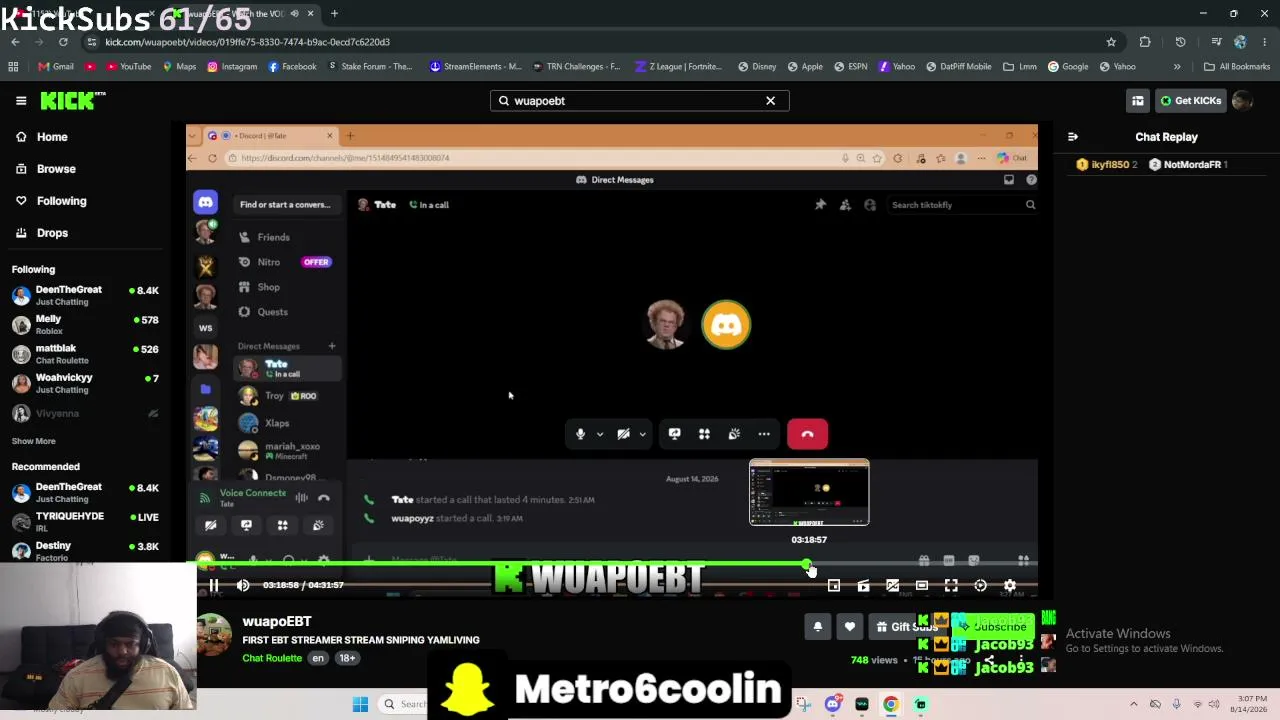The image size is (1280, 720).
Task: Click the screen share icon in Discord call controls
Action: click(x=675, y=434)
